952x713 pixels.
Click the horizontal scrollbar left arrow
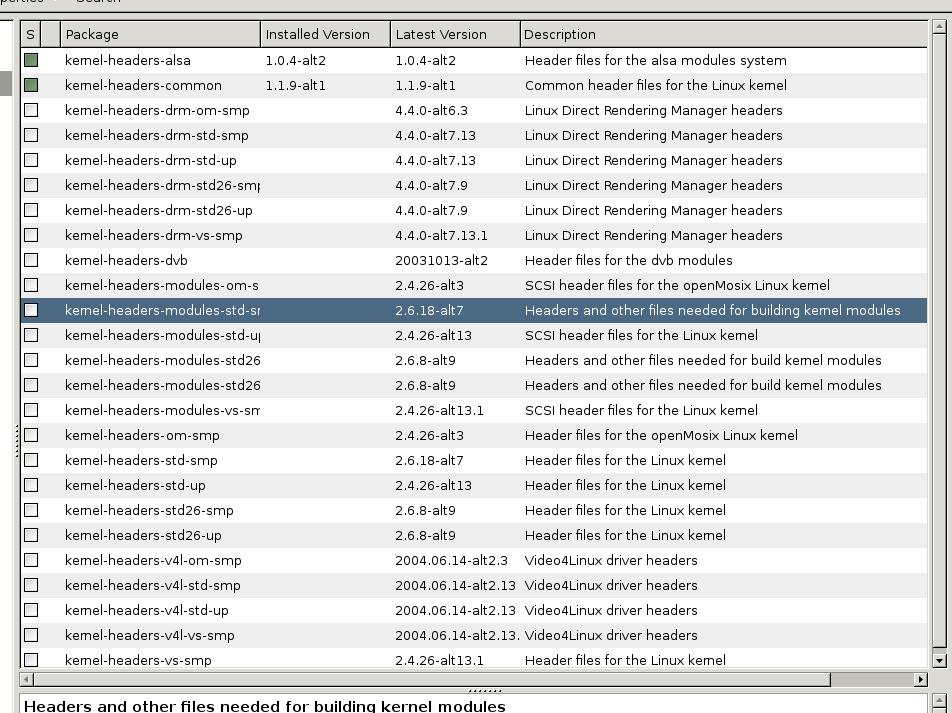[27, 679]
